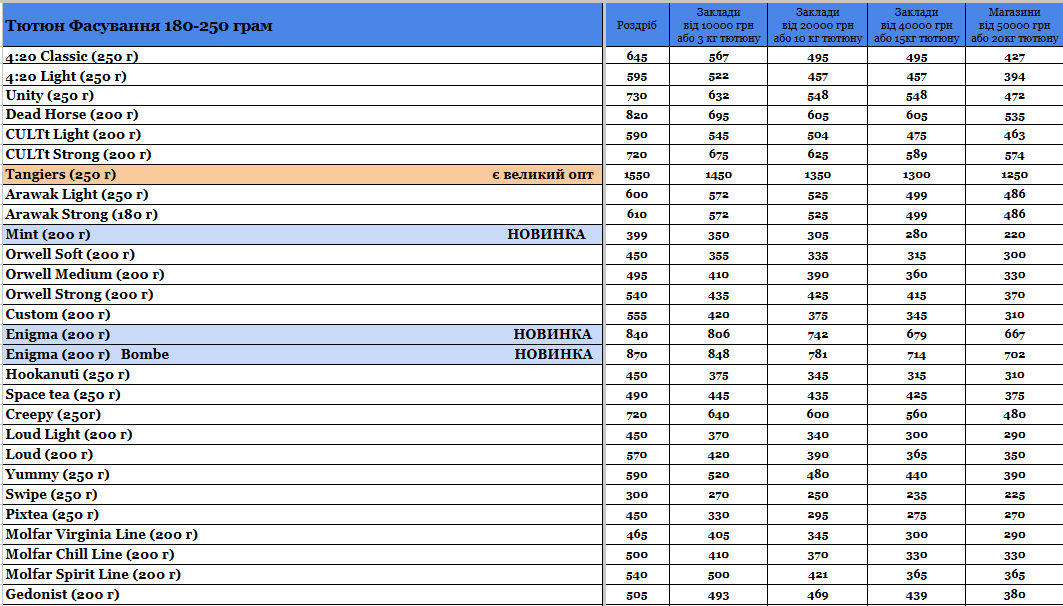Click the є великий опт note

(542, 175)
